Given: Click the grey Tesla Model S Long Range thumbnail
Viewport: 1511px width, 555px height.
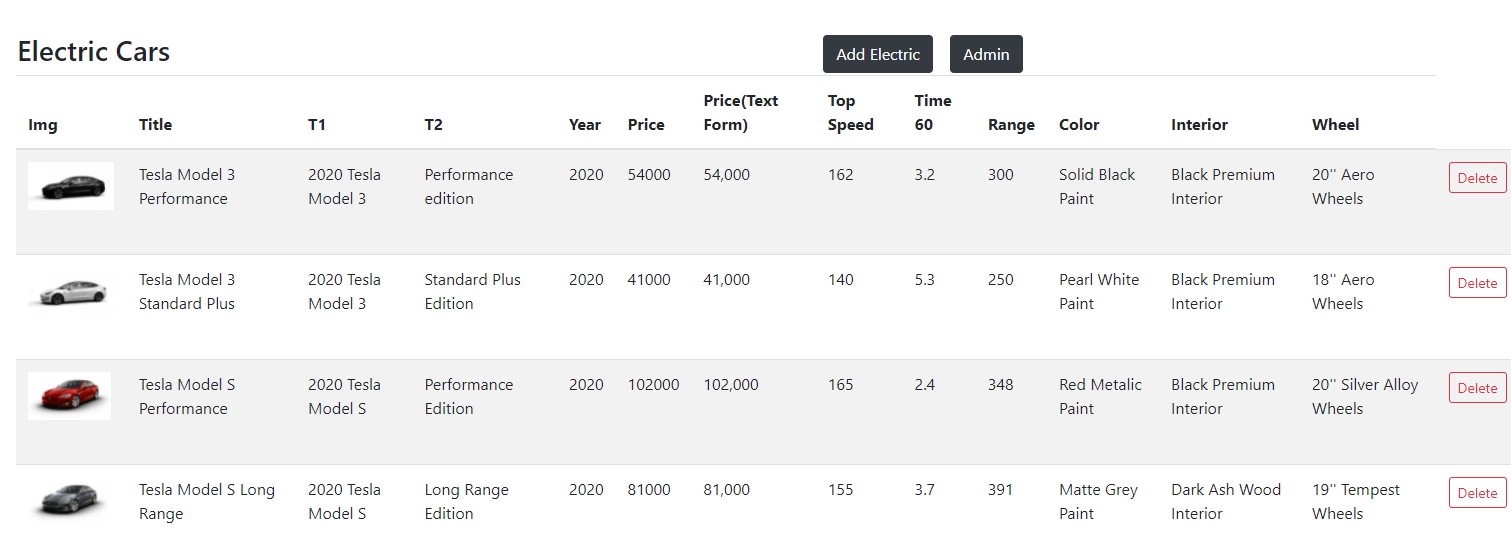Looking at the screenshot, I should [x=70, y=501].
